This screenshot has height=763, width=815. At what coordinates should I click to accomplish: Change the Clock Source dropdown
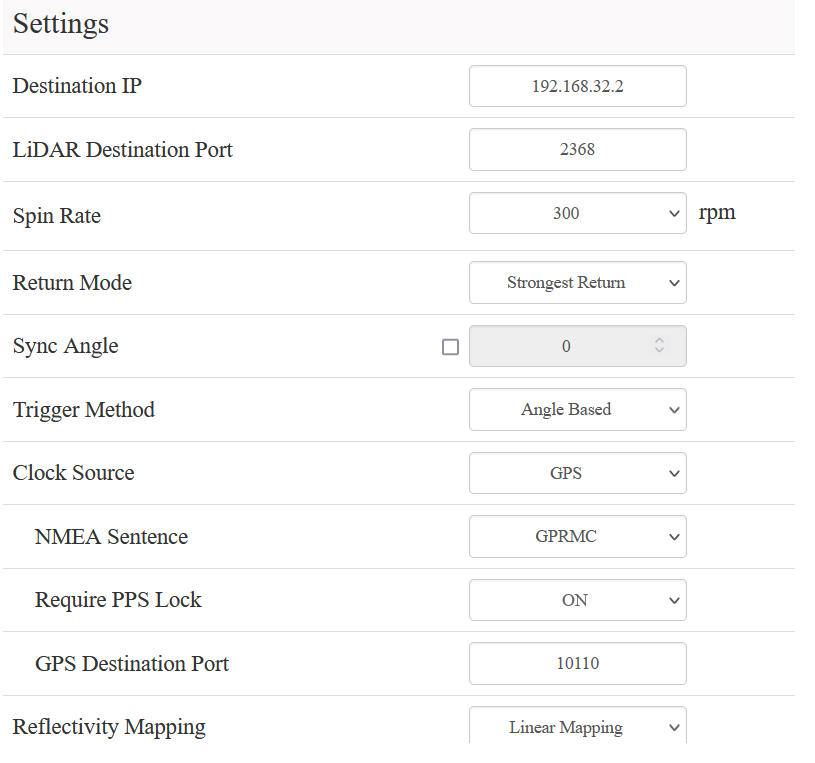(x=577, y=473)
